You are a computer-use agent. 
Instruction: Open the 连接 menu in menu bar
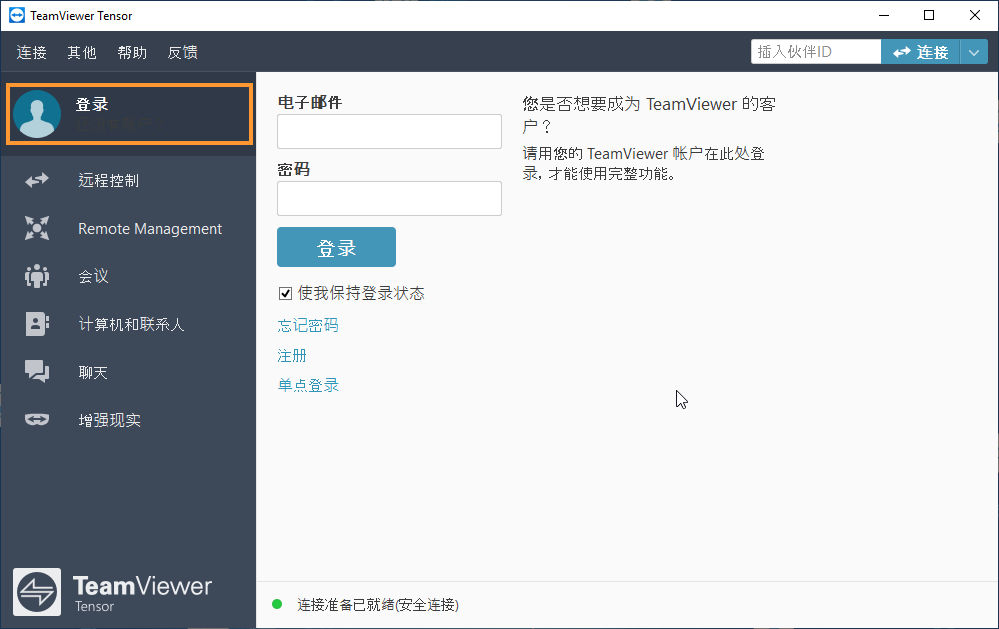point(32,52)
